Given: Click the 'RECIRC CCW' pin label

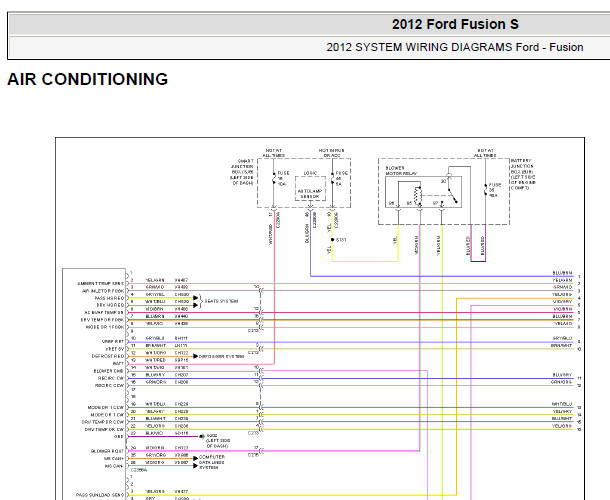Looking at the screenshot, I should click(x=109, y=385).
